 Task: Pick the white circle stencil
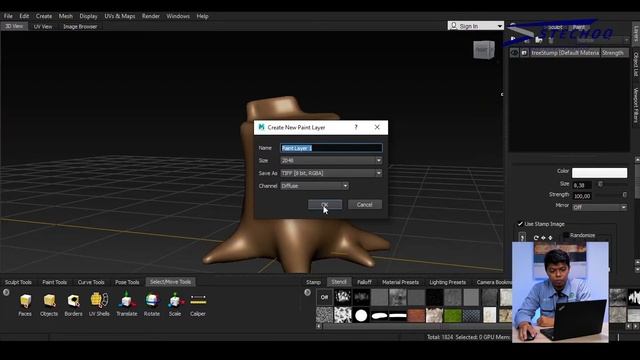[361, 315]
